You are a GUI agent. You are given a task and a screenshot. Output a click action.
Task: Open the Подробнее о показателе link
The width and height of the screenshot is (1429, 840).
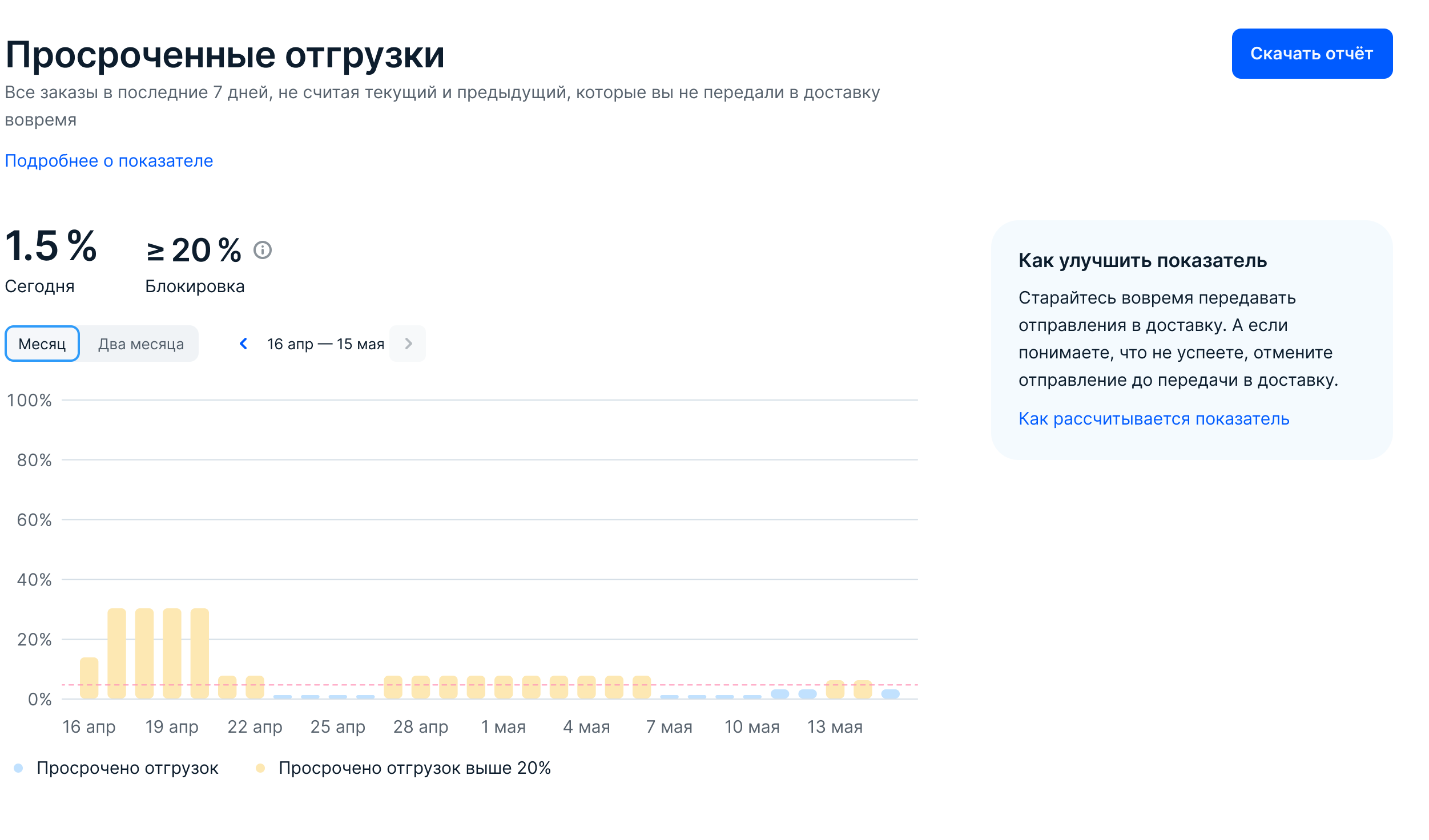(108, 161)
